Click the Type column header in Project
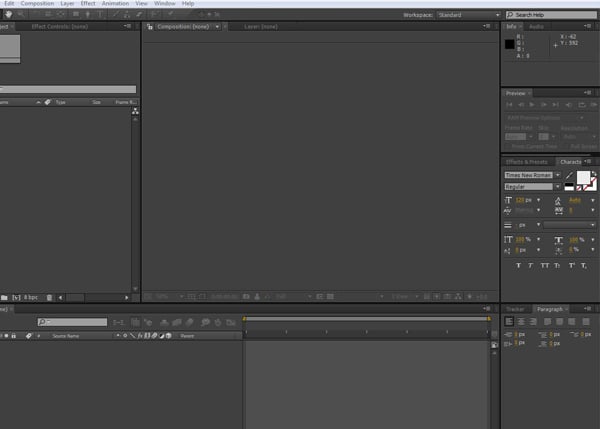The image size is (600, 429). [60, 102]
